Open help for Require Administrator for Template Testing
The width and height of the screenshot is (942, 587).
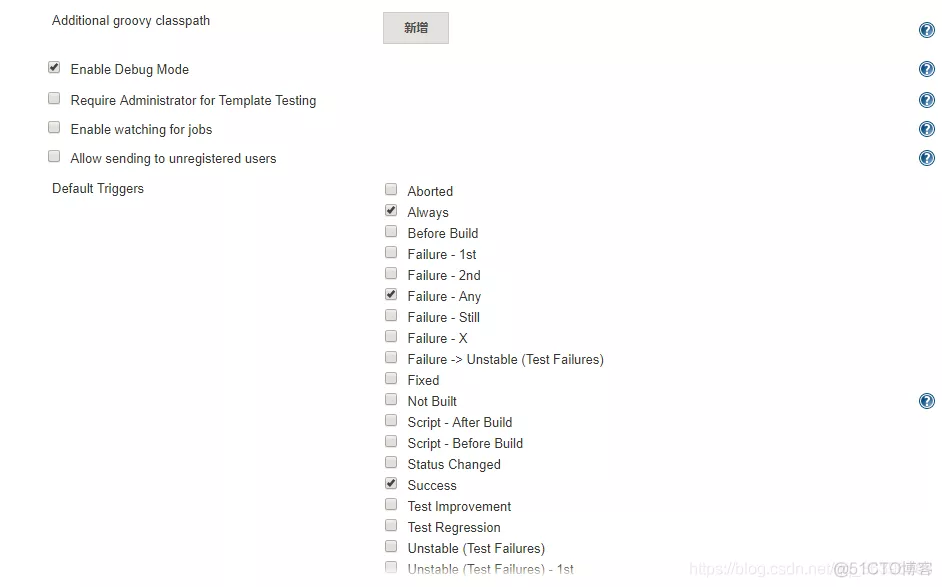pyautogui.click(x=926, y=100)
